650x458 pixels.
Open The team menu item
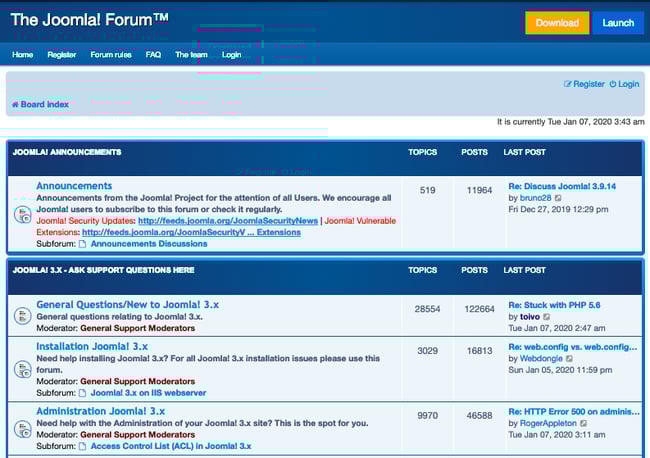(x=191, y=55)
